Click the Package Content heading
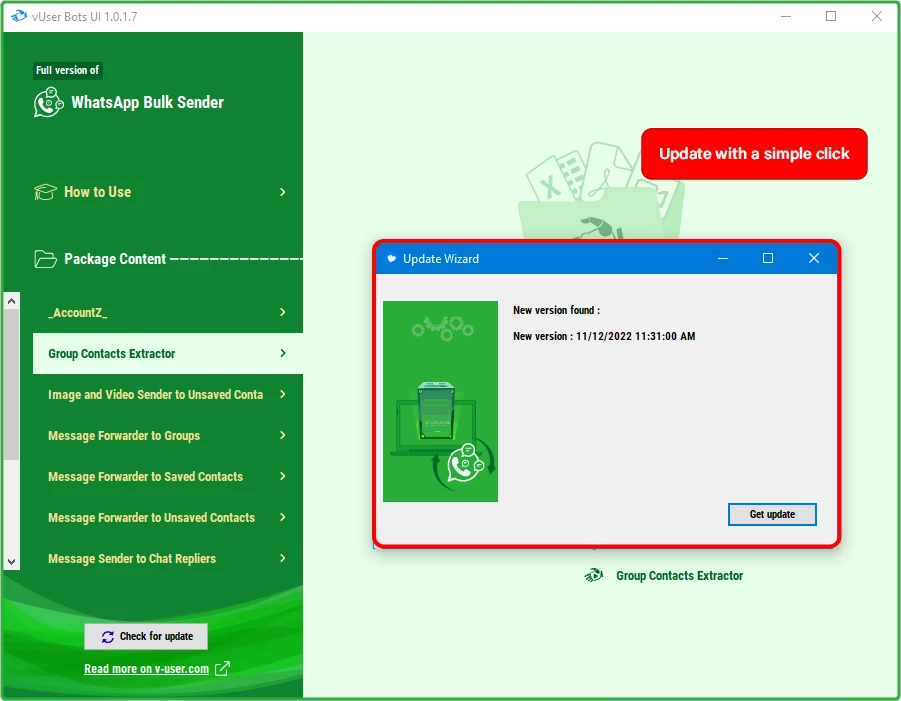 coord(115,259)
